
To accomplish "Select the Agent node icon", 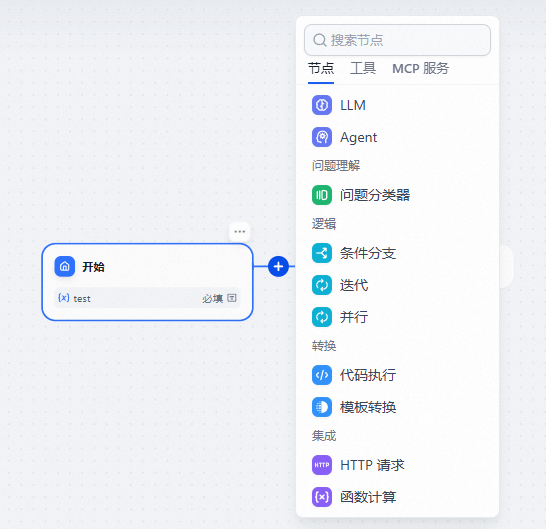I will pyautogui.click(x=322, y=137).
